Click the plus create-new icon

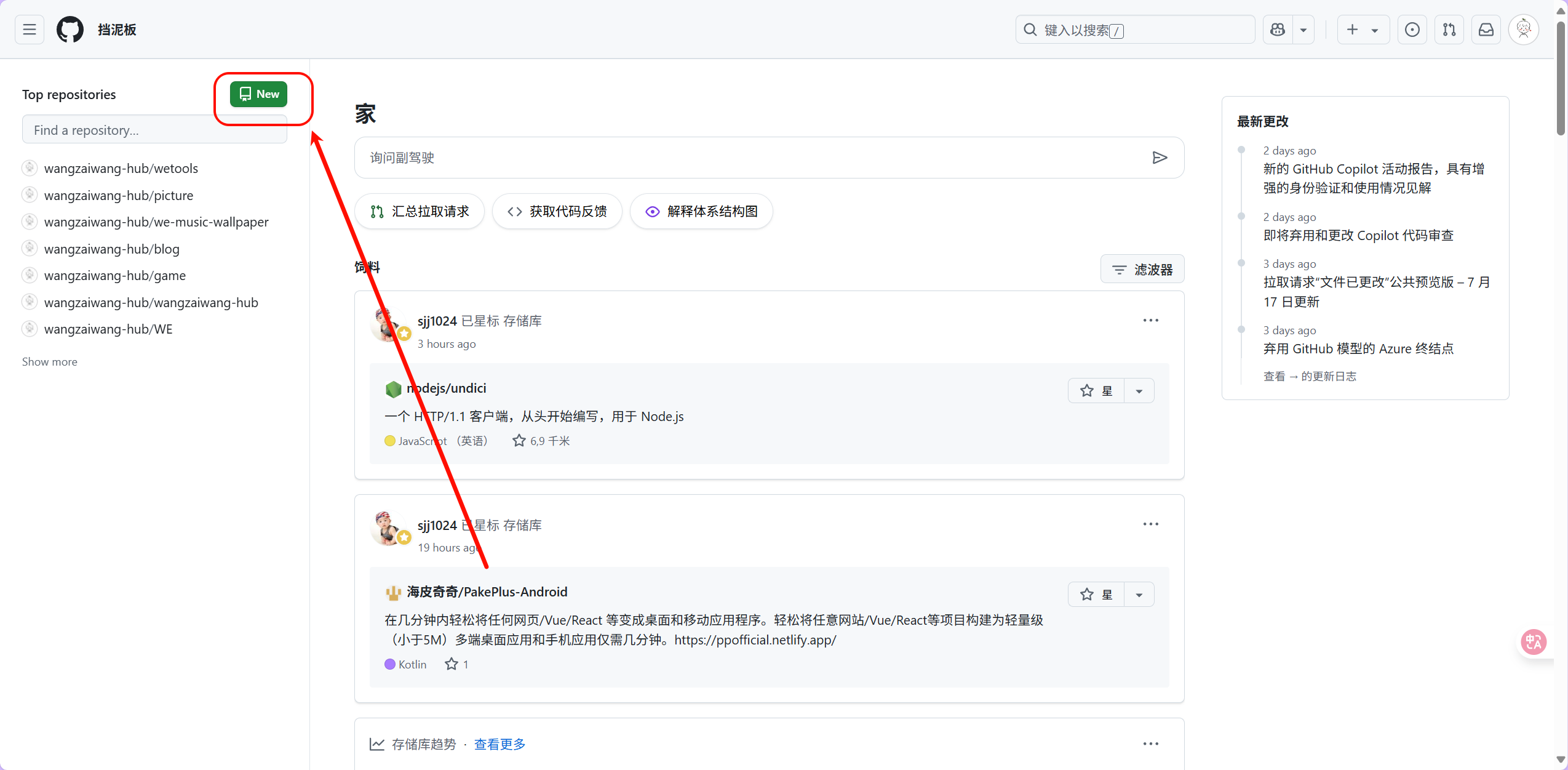tap(1352, 30)
